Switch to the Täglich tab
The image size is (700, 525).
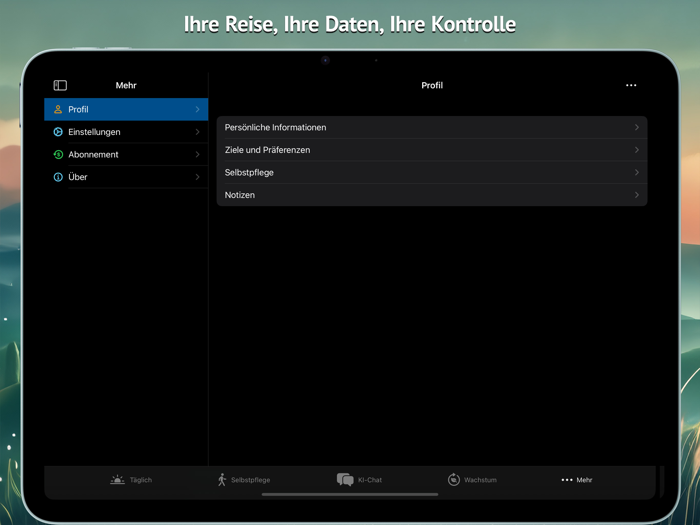[x=131, y=480]
